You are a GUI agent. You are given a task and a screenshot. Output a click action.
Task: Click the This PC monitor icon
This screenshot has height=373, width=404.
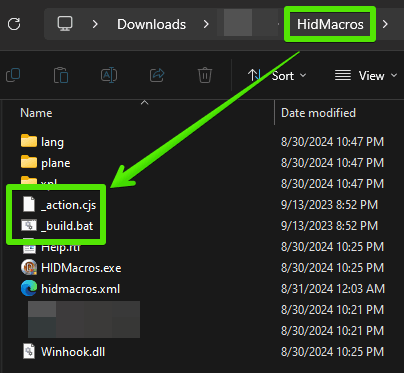[65, 24]
